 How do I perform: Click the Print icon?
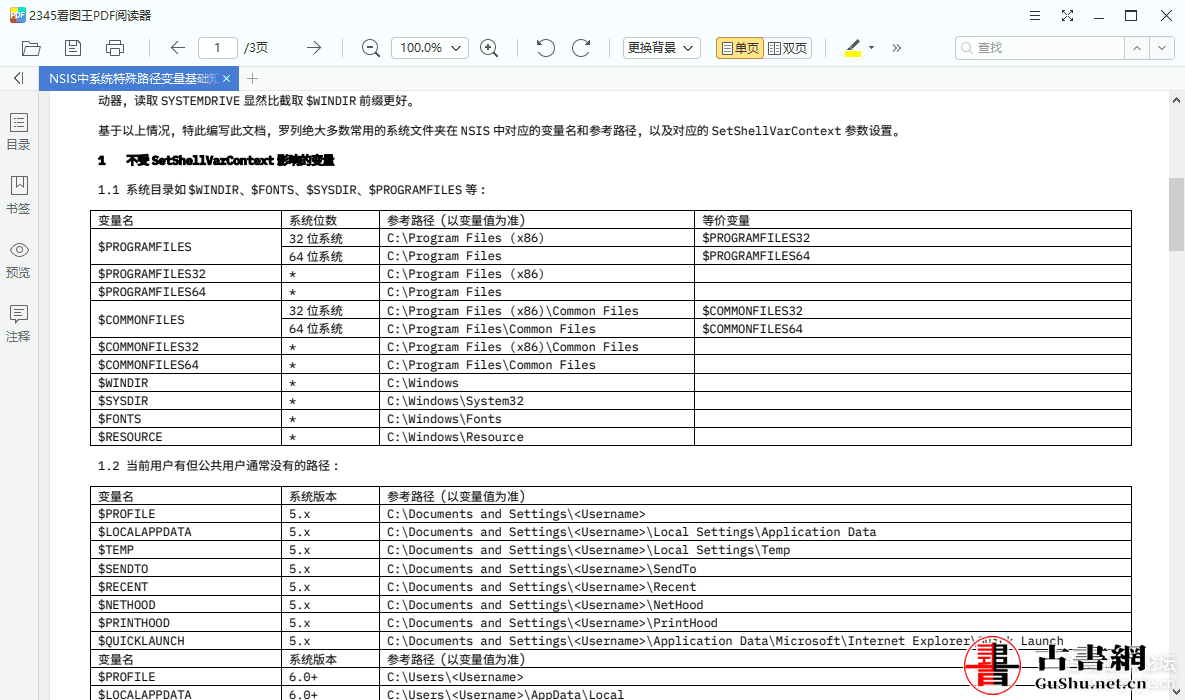pyautogui.click(x=115, y=48)
